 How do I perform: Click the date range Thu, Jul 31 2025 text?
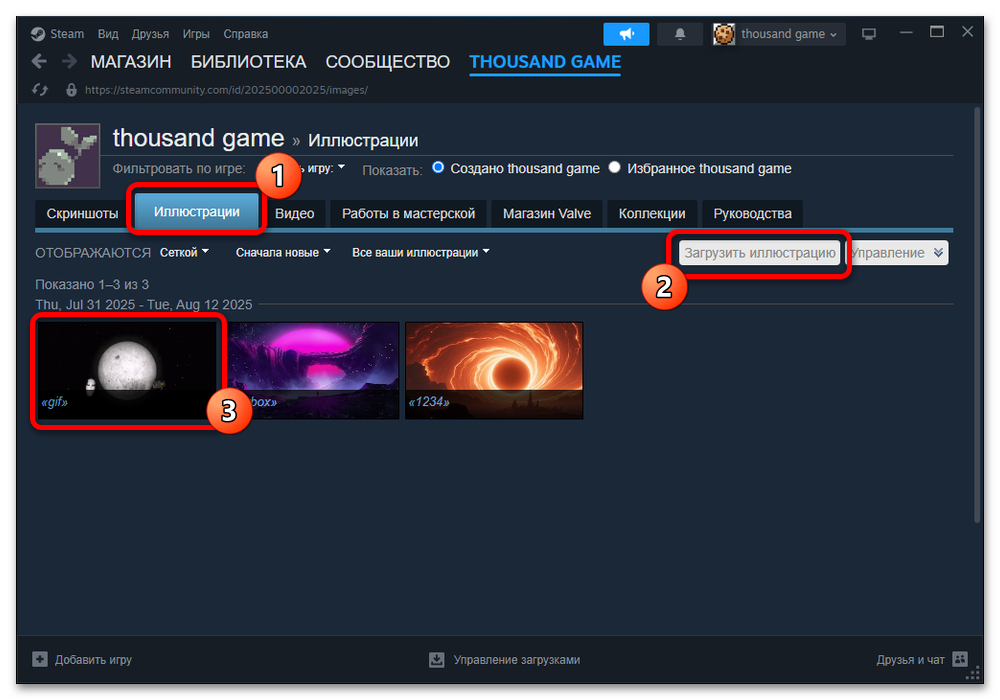pyautogui.click(x=143, y=305)
